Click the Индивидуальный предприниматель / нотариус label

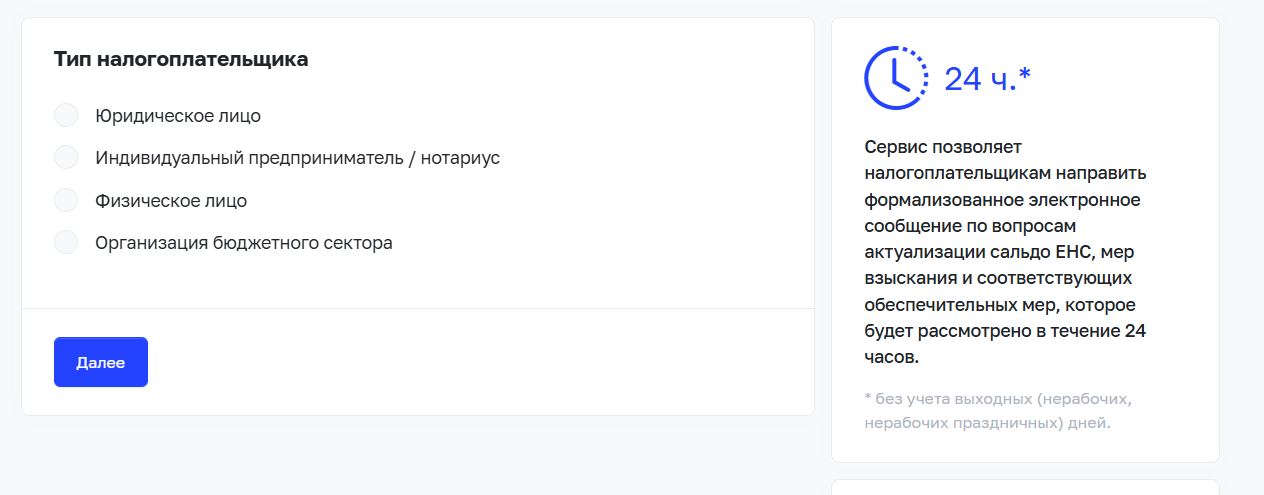pyautogui.click(x=298, y=158)
